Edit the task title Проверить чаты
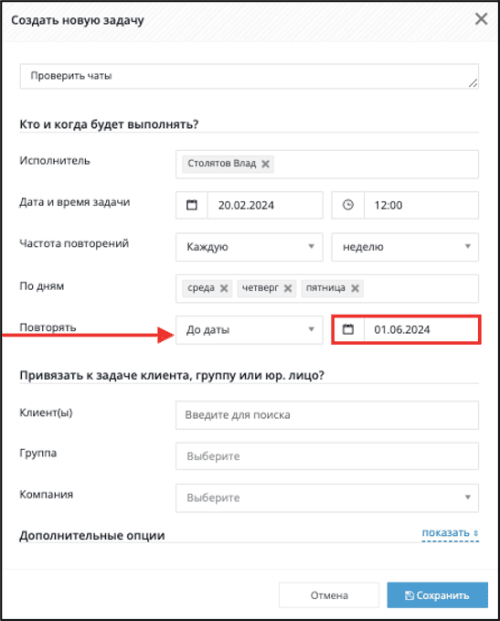This screenshot has height=621, width=500. click(249, 76)
